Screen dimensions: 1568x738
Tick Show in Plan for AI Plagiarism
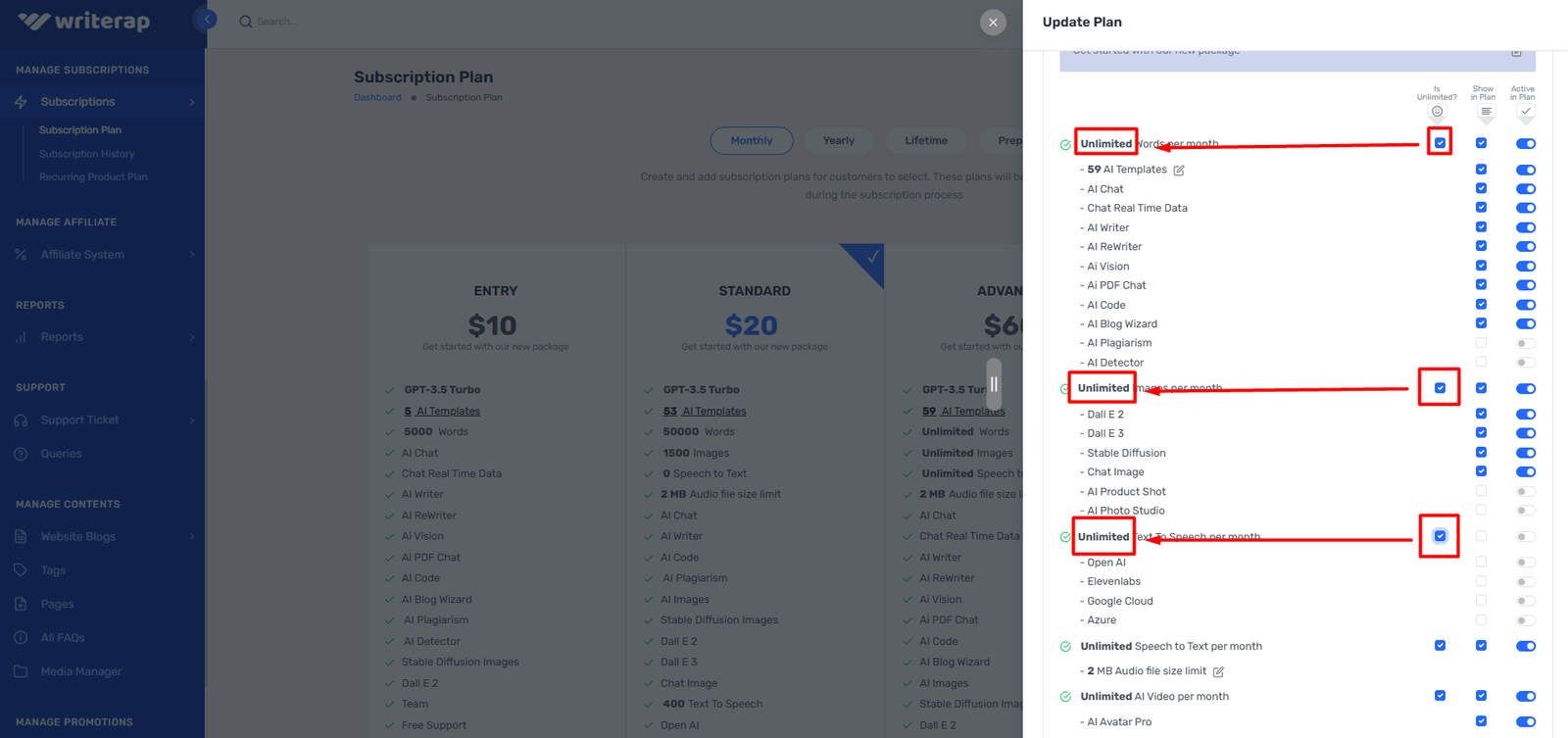(1481, 343)
